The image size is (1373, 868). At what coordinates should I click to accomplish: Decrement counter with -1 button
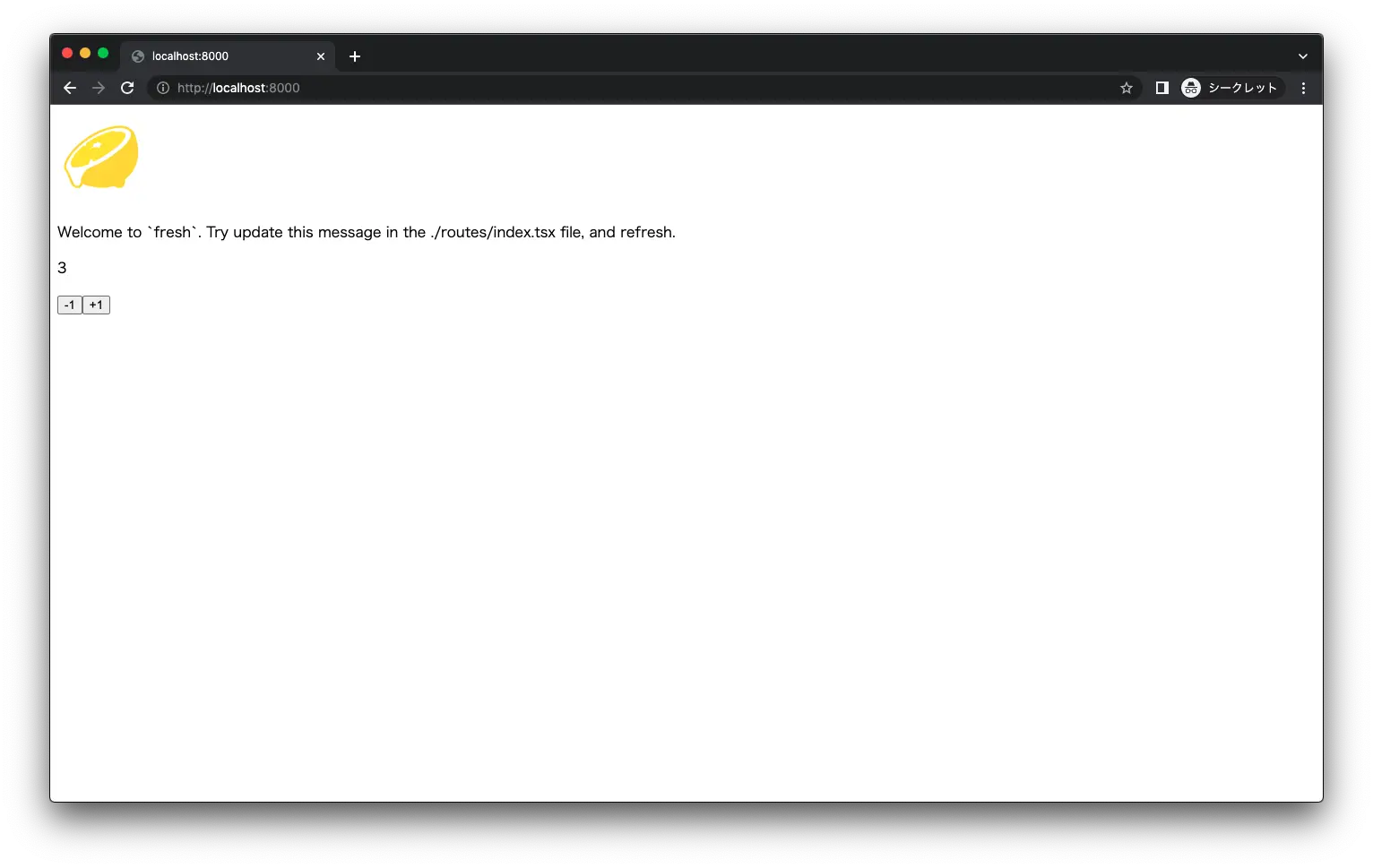(70, 305)
